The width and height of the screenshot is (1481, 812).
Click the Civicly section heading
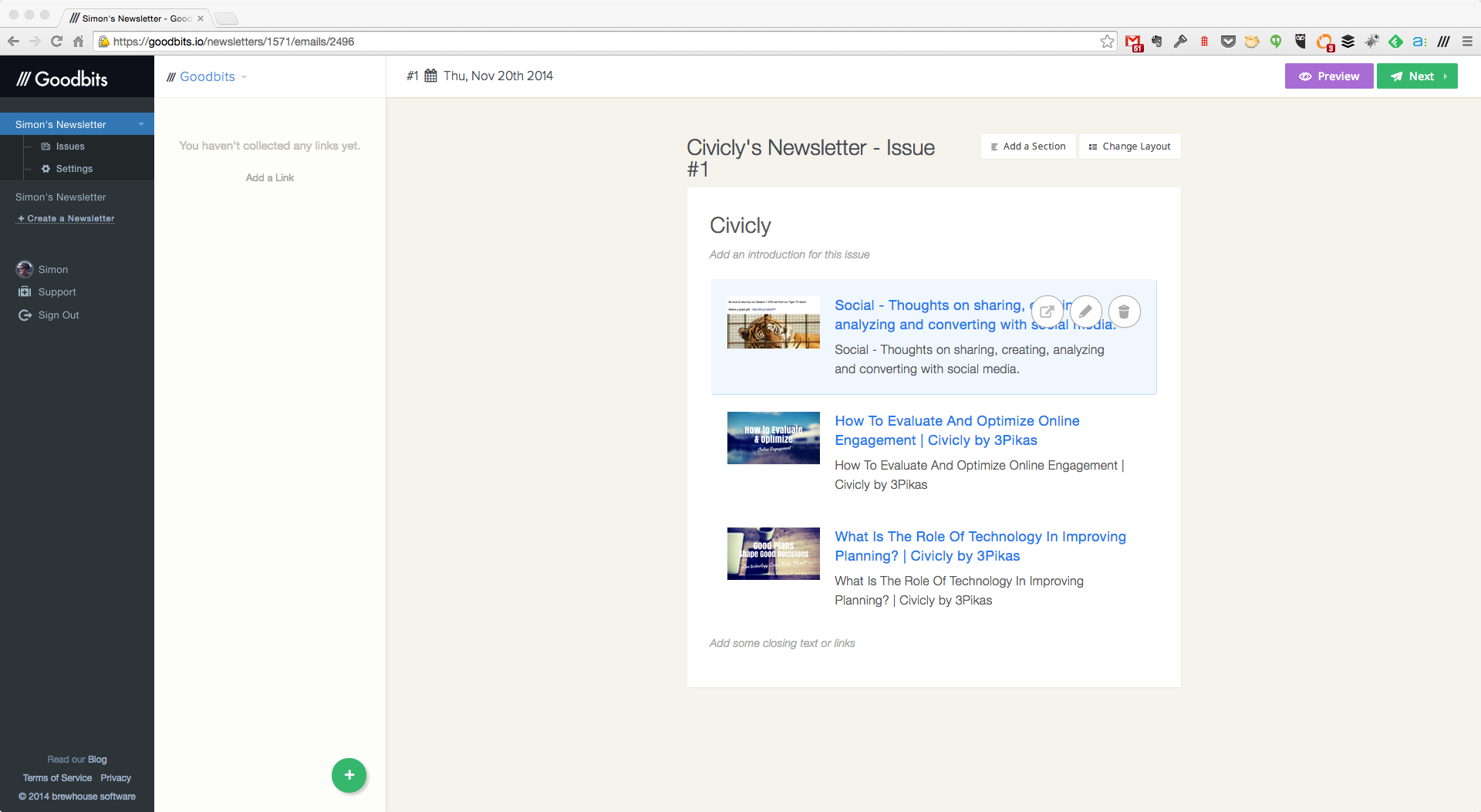pos(740,226)
